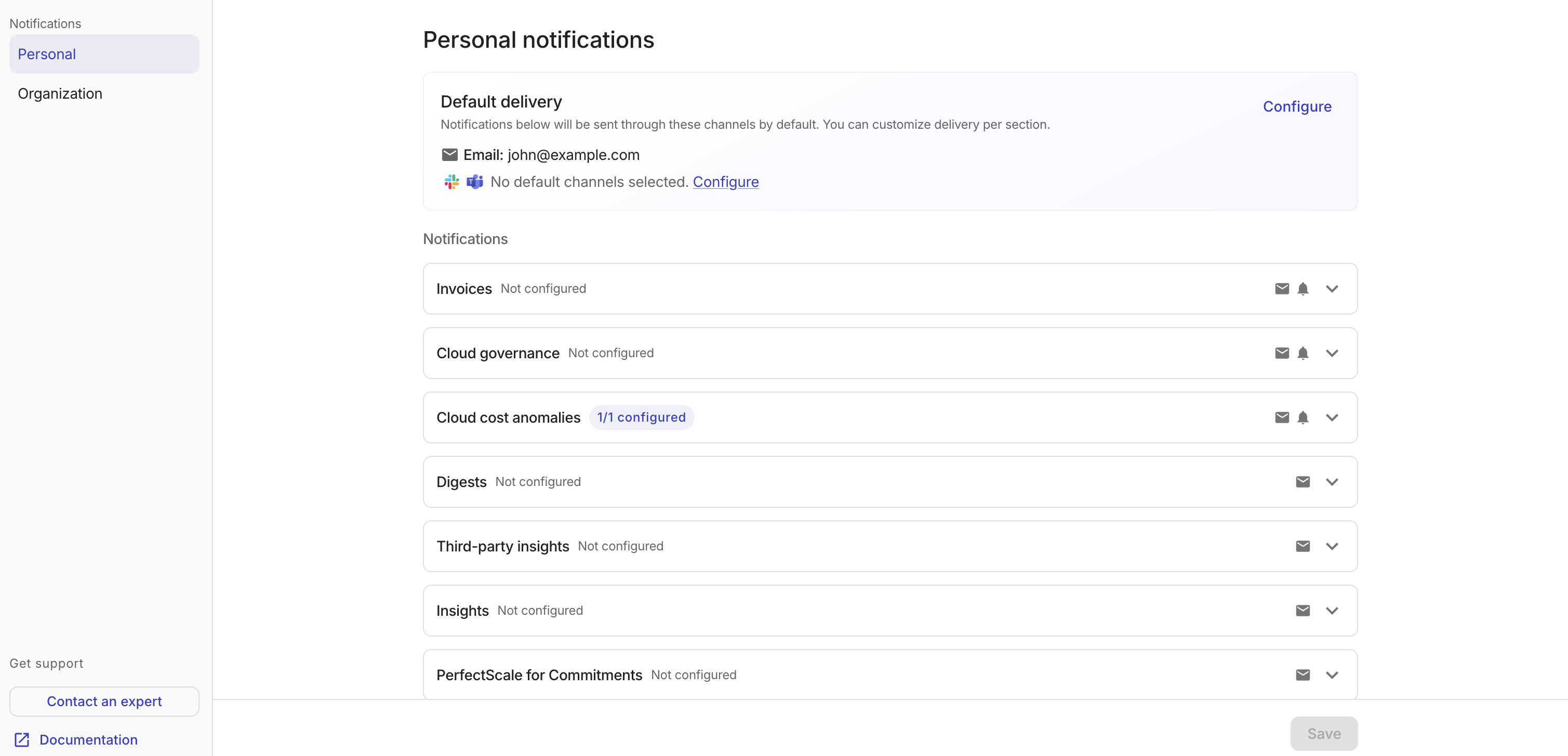Click the Digests section title
Screen dimensions: 1568x756
point(461,482)
